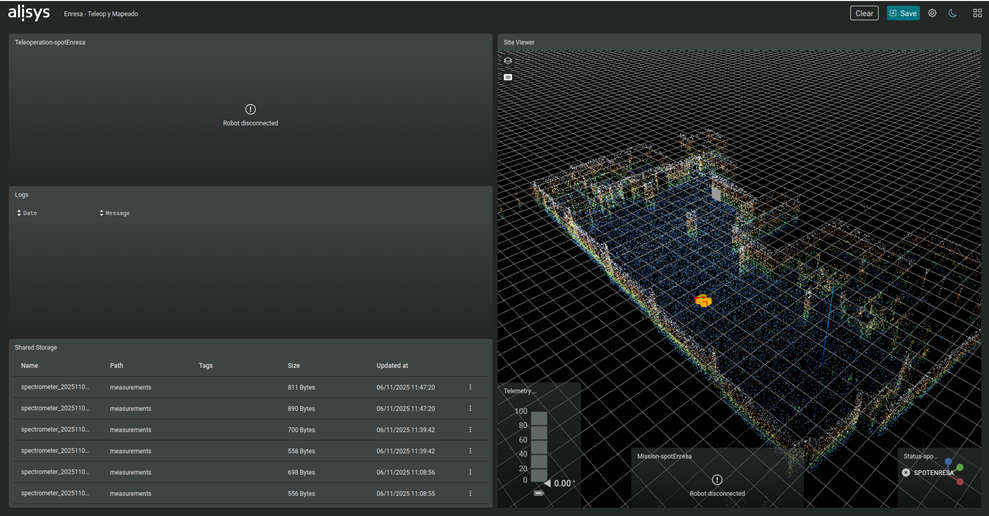Click the Updated at column header
This screenshot has height=516, width=989.
coord(392,366)
